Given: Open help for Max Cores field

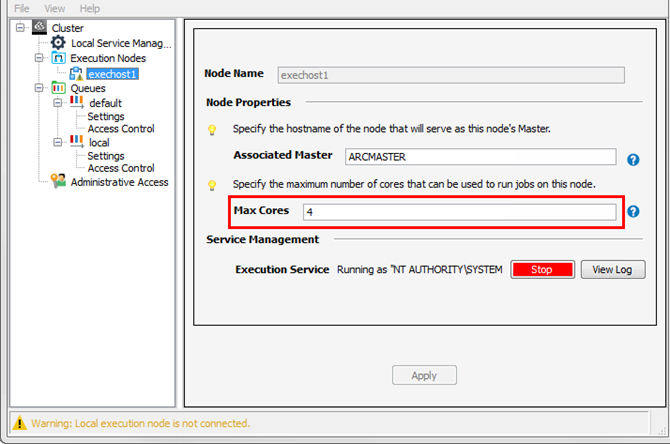Looking at the screenshot, I should click(633, 212).
